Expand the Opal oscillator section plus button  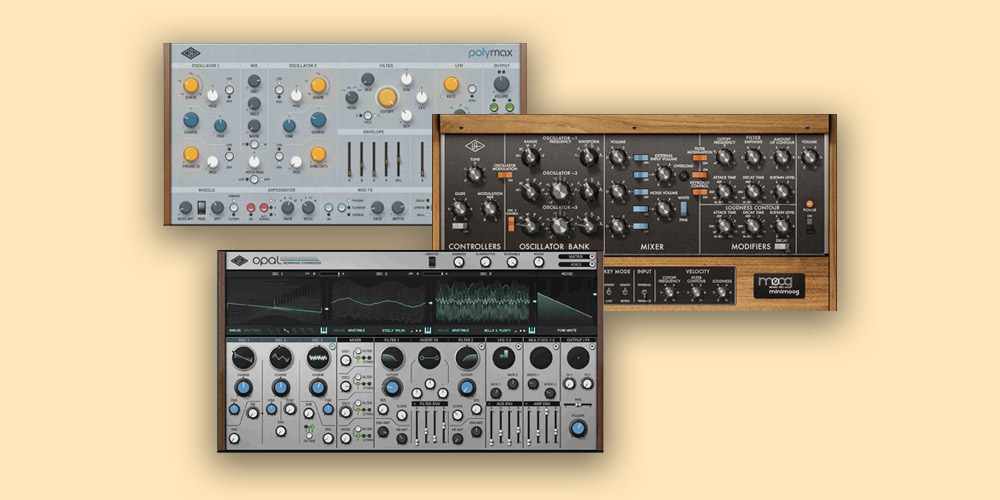pyautogui.click(x=332, y=346)
